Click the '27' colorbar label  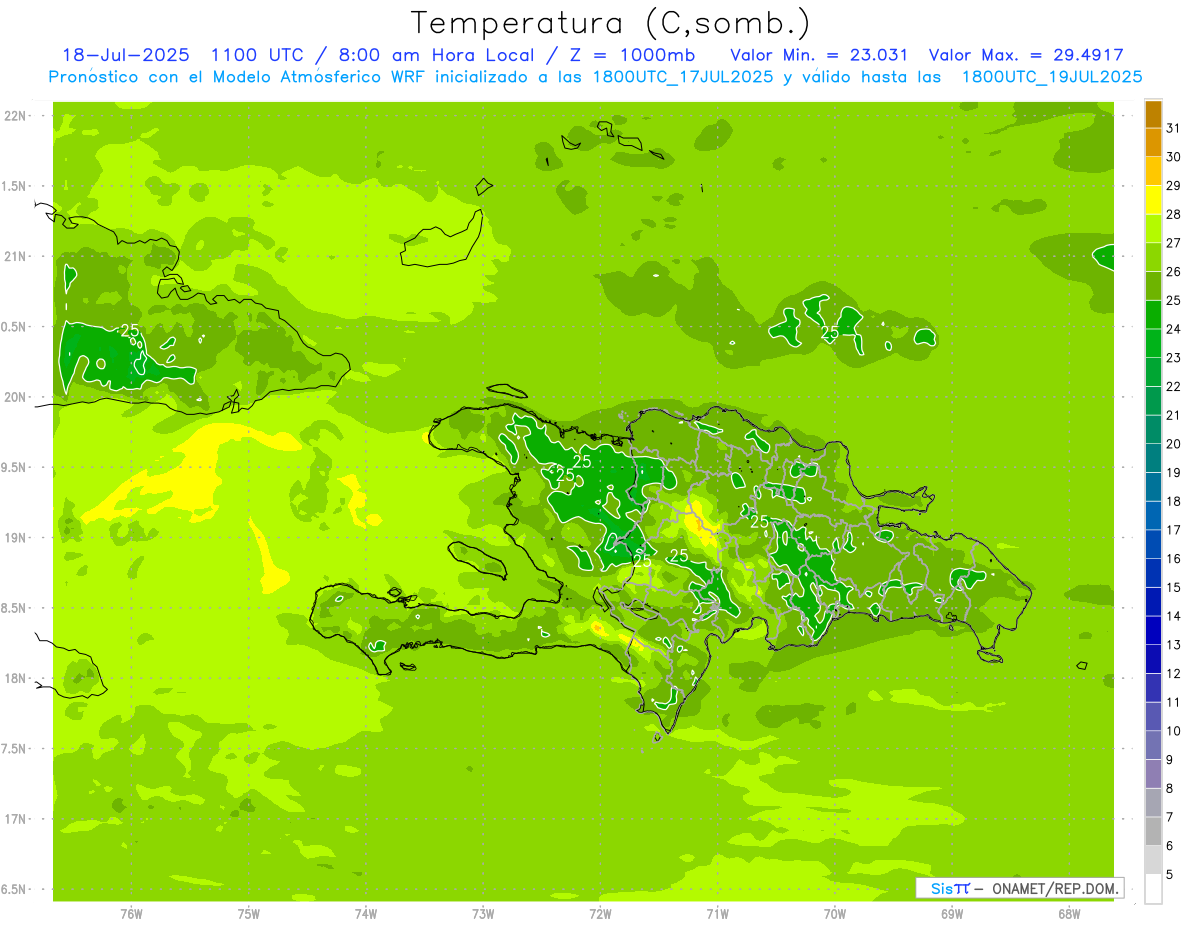1173,243
